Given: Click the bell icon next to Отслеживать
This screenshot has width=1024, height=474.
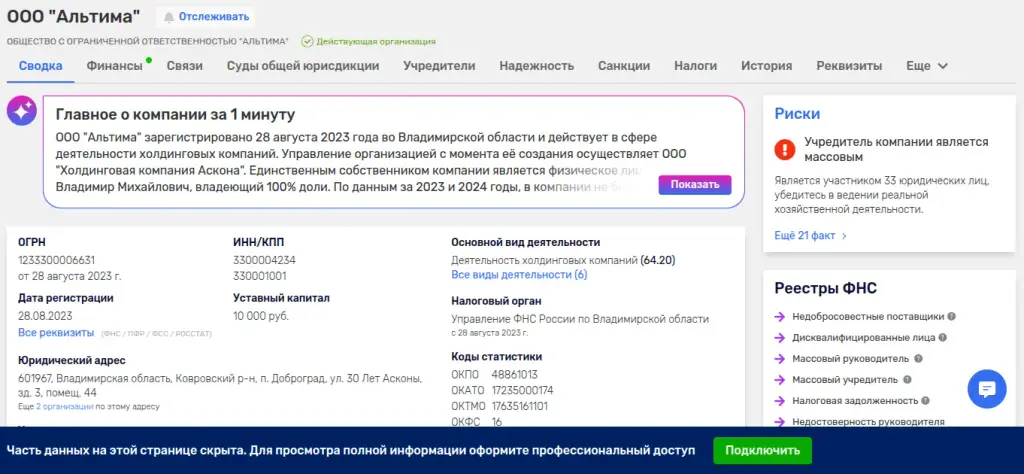Looking at the screenshot, I should click(x=169, y=17).
